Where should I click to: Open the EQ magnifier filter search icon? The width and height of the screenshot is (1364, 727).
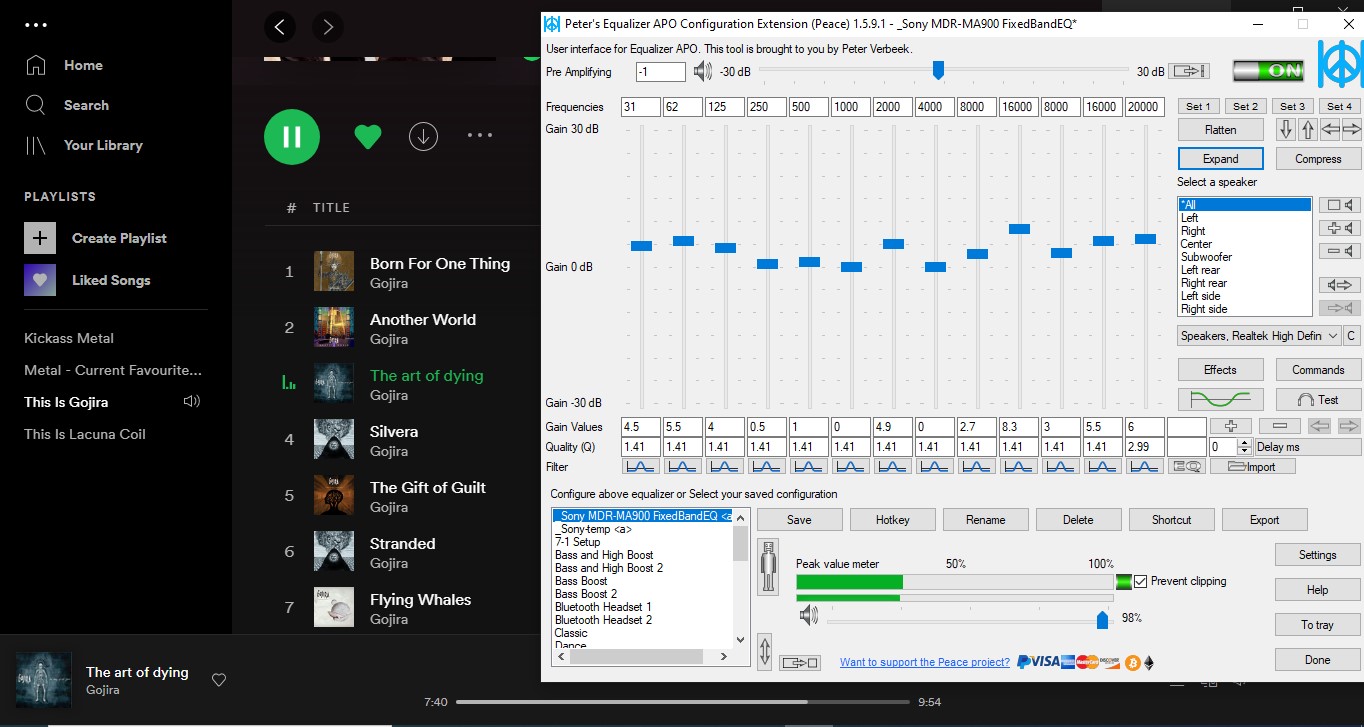(1187, 466)
